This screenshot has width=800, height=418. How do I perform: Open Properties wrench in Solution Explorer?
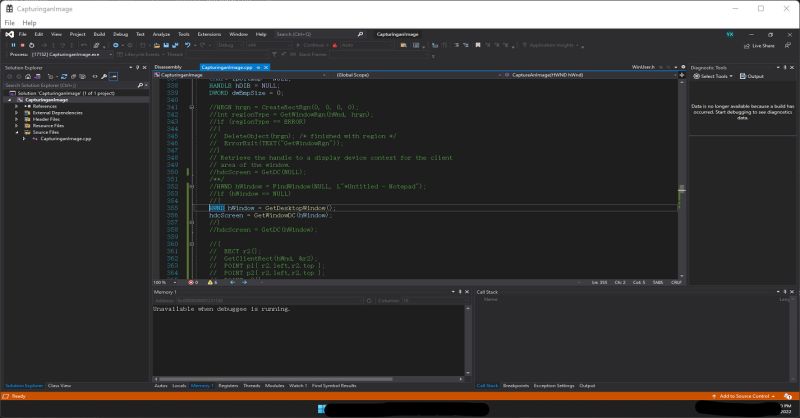(104, 77)
